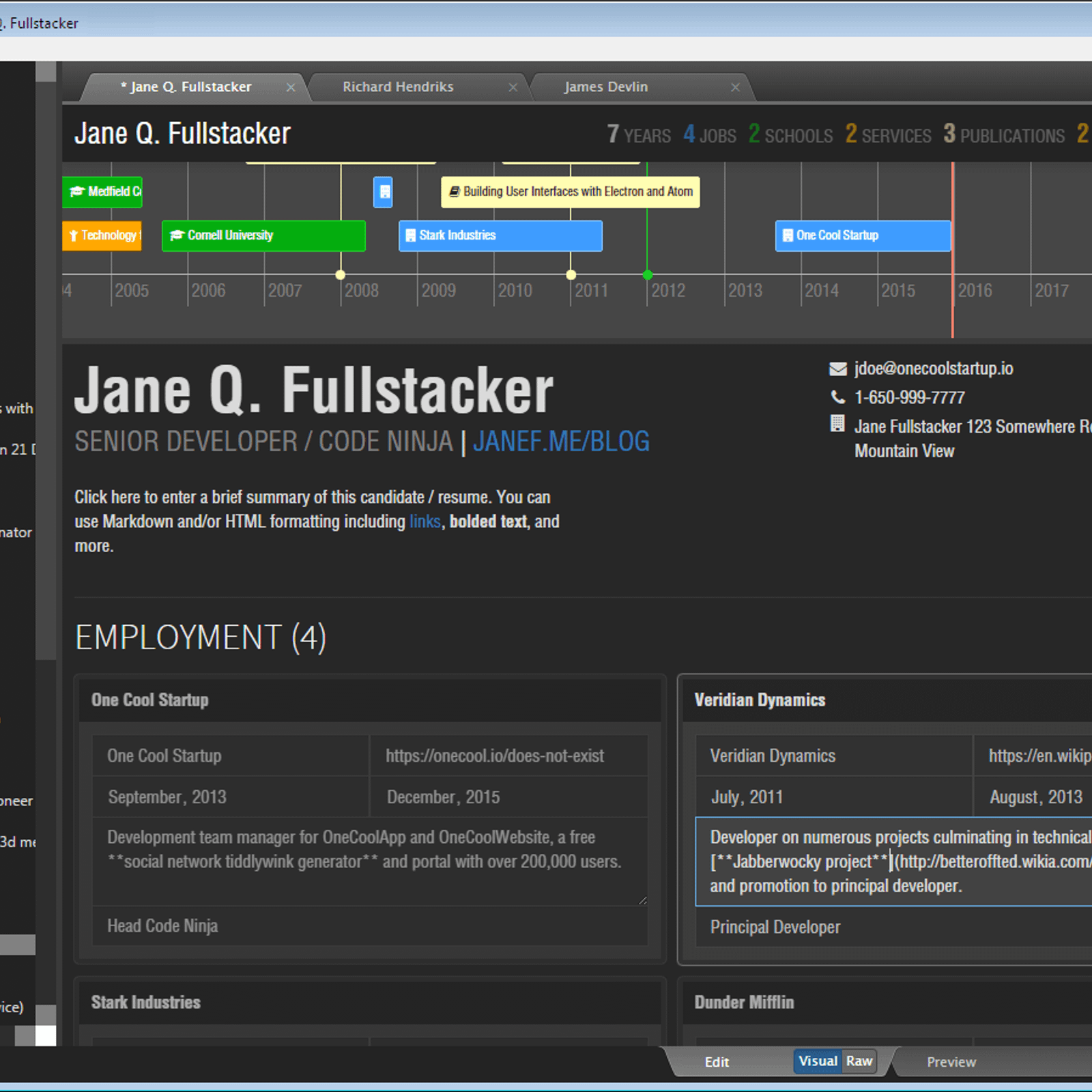Edit July, 2011 start date
Image resolution: width=1092 pixels, height=1092 pixels.
[x=834, y=797]
